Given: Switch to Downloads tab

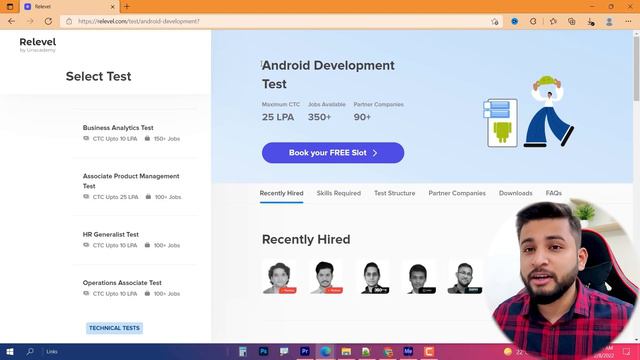Looking at the screenshot, I should [x=516, y=193].
